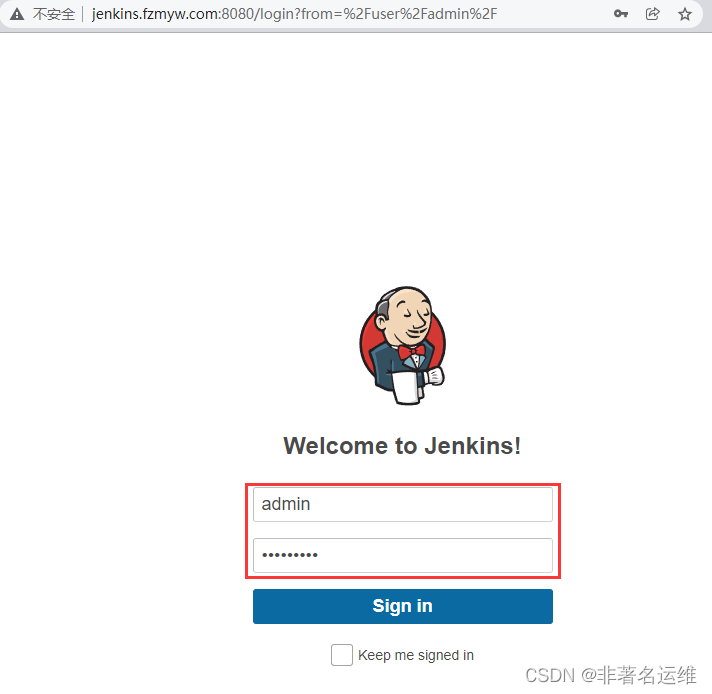This screenshot has height=694, width=712.
Task: Click the Jenkins butler logo
Action: [x=402, y=346]
